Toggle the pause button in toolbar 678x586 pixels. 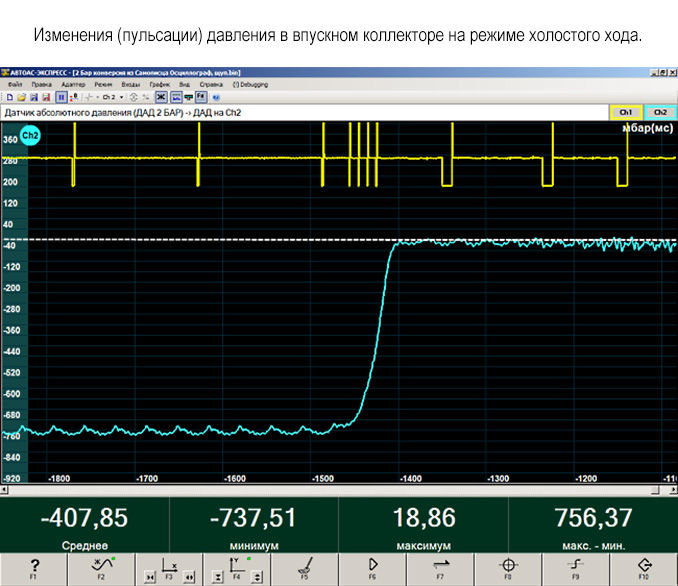[61, 97]
